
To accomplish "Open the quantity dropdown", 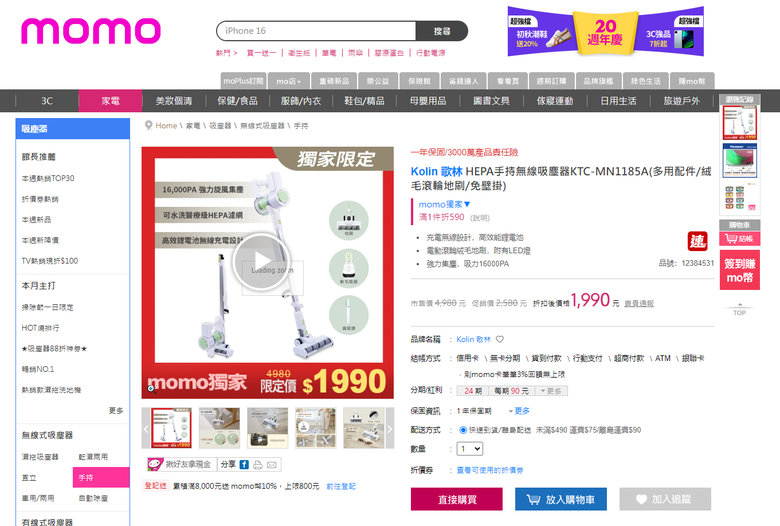I will point(470,449).
